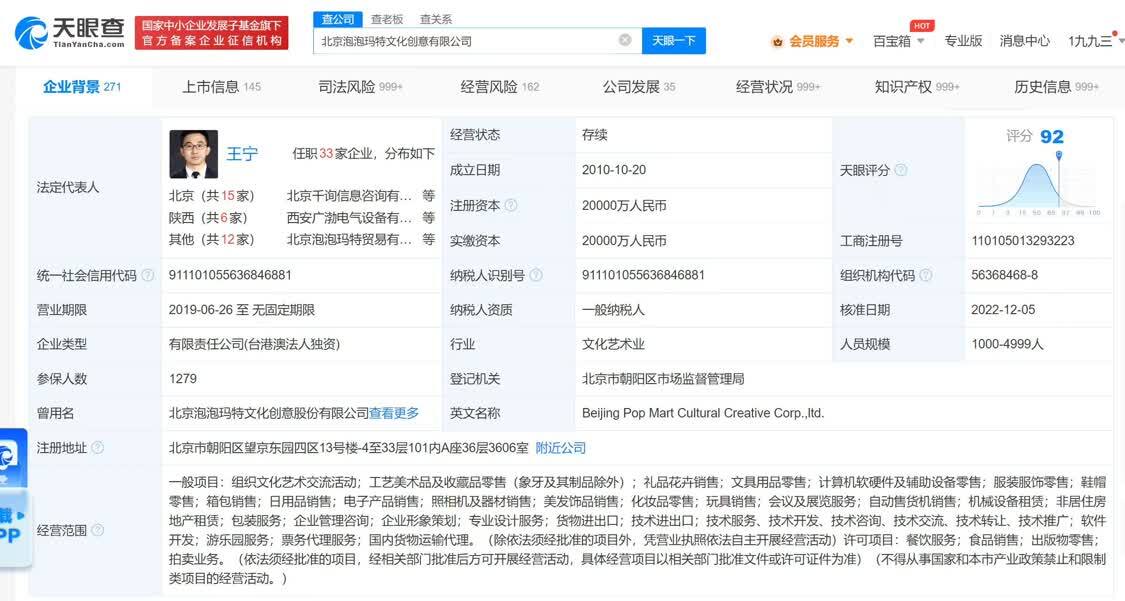Click 等 after 北京千询信息咨询有…
This screenshot has height=601, width=1125.
(x=428, y=196)
